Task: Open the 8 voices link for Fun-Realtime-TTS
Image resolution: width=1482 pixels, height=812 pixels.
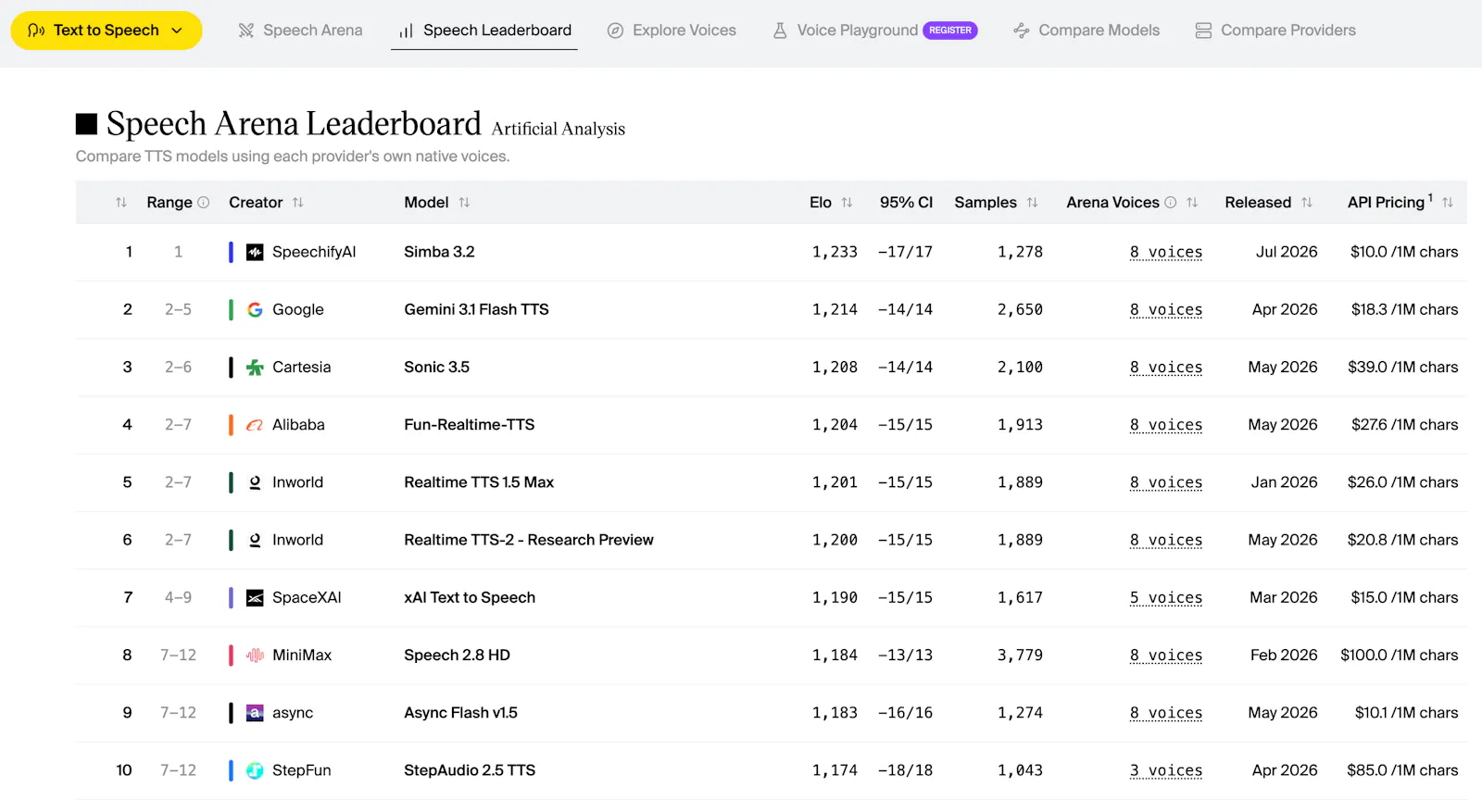Action: pos(1166,425)
